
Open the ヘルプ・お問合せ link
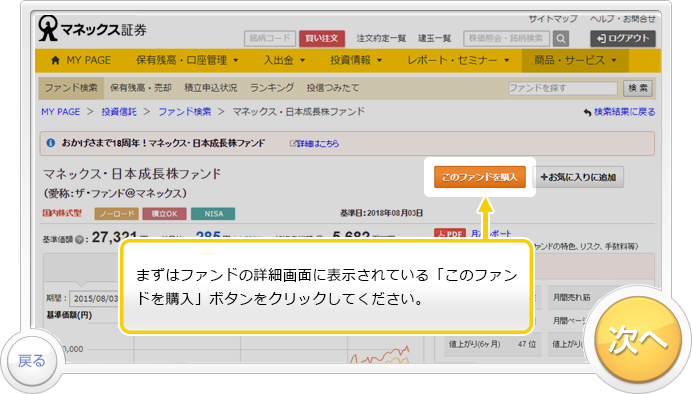[623, 19]
